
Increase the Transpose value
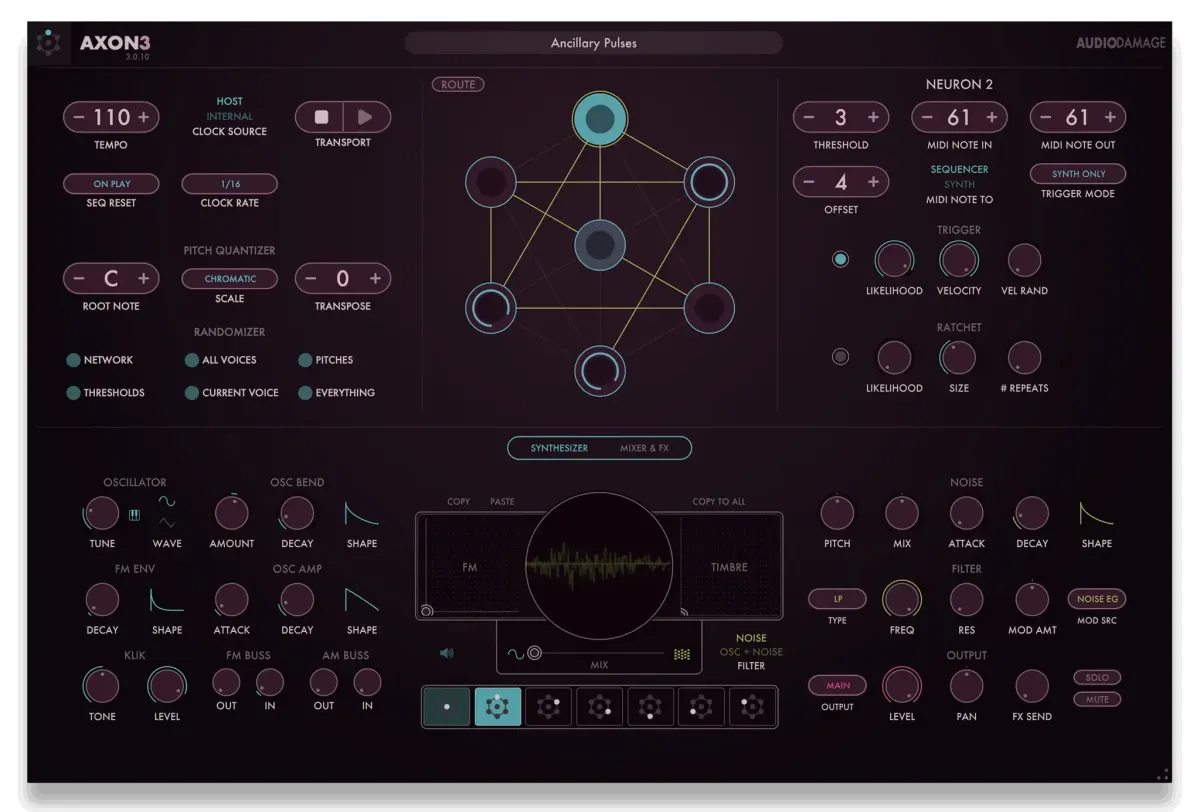(375, 279)
